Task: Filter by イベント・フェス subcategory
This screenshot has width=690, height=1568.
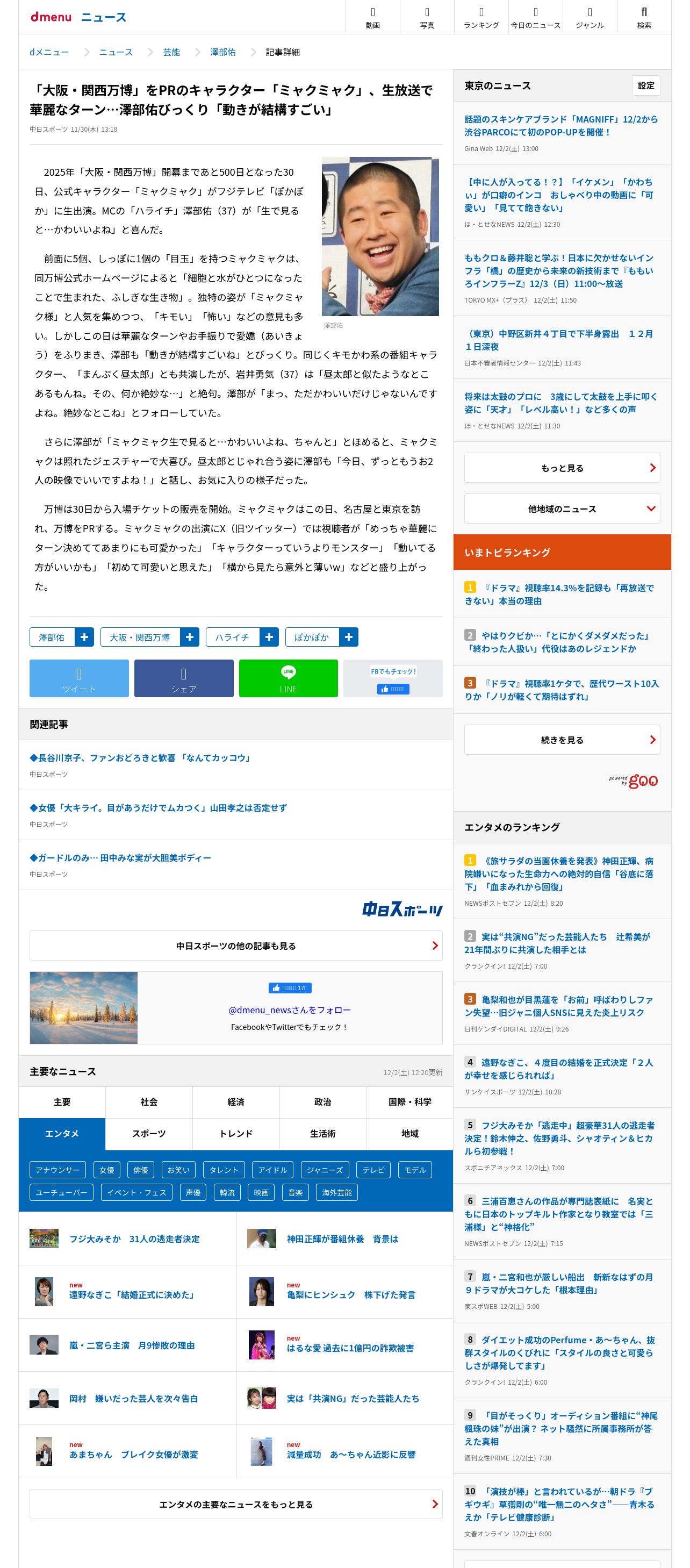Action: pos(136,1192)
